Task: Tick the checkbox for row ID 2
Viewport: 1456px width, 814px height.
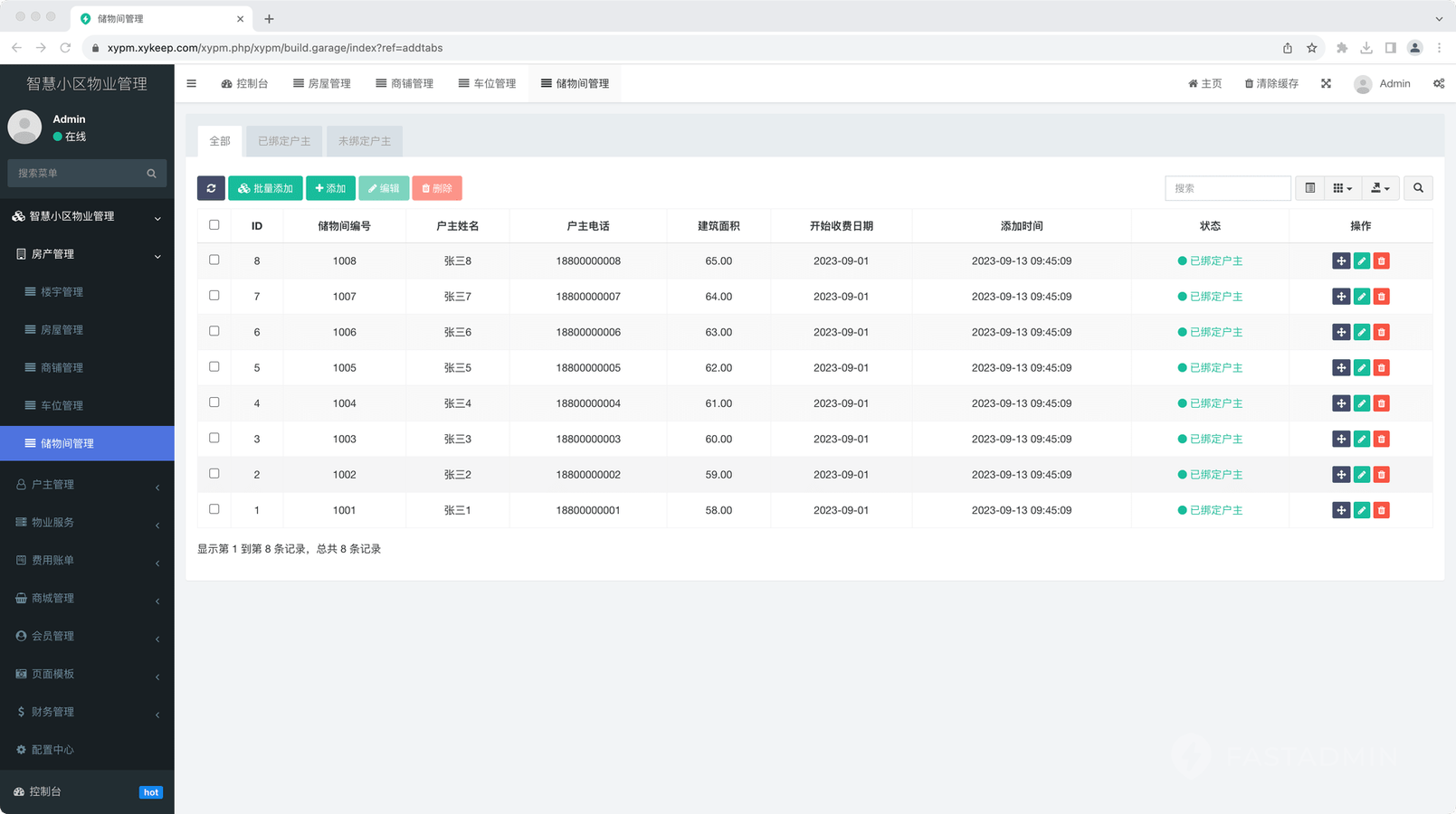Action: 214,474
